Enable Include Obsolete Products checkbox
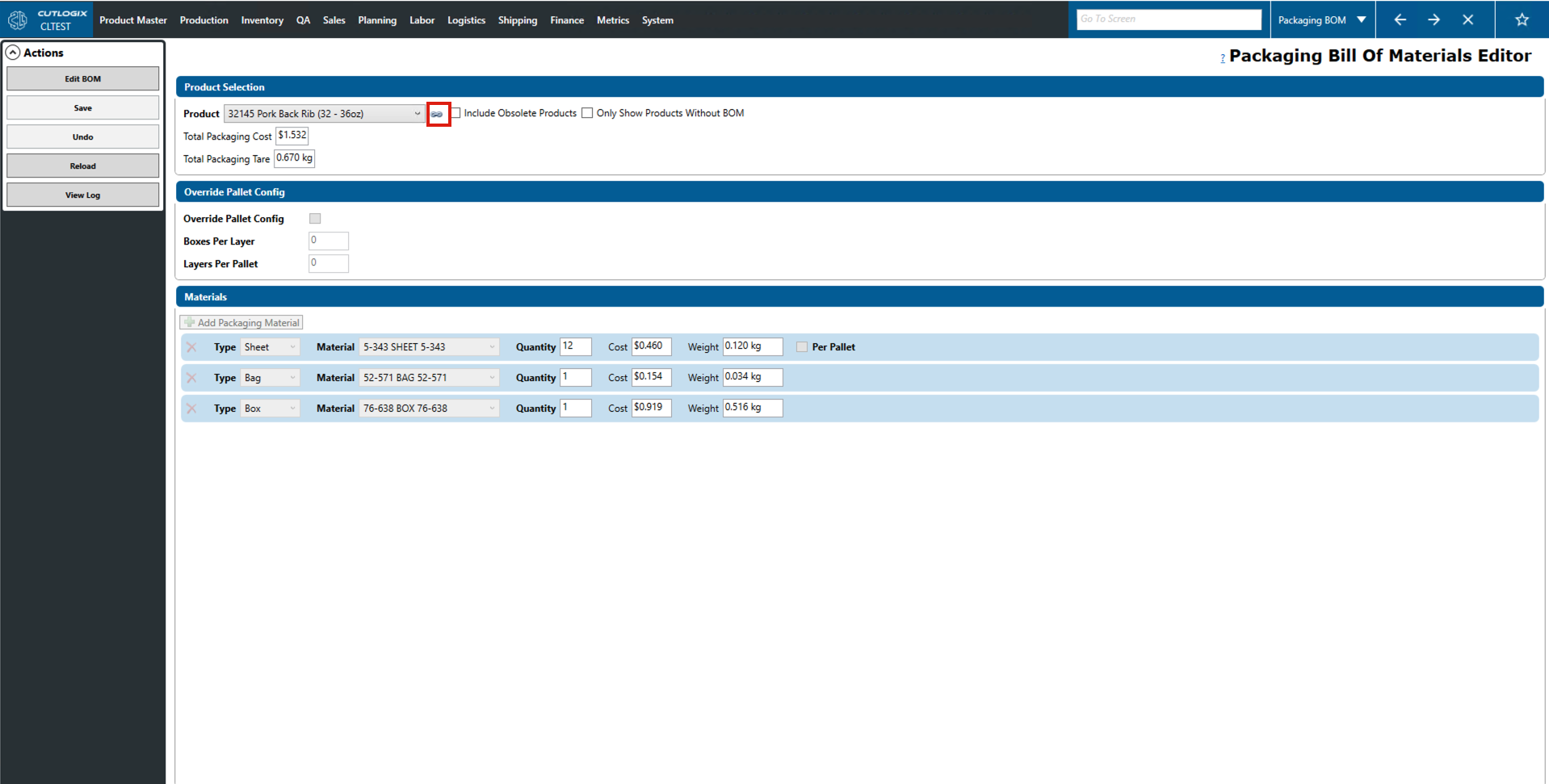Viewport: 1549px width, 784px height. [456, 113]
